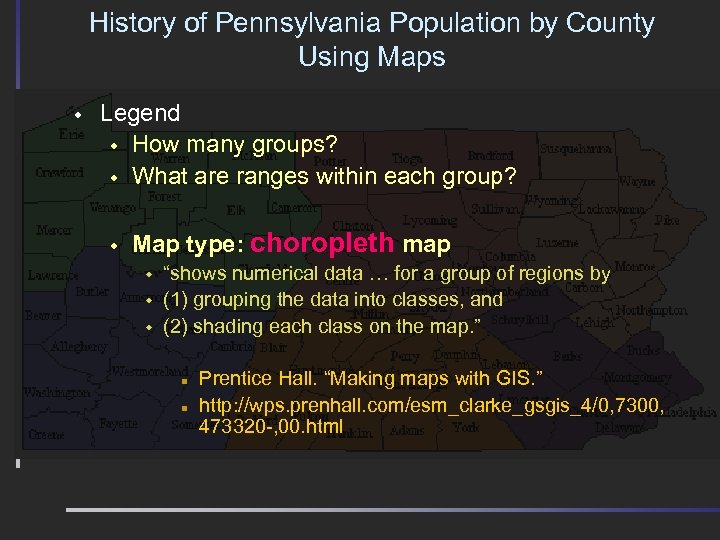Click the Mercer county label on map
The height and width of the screenshot is (540, 720).
pos(54,230)
